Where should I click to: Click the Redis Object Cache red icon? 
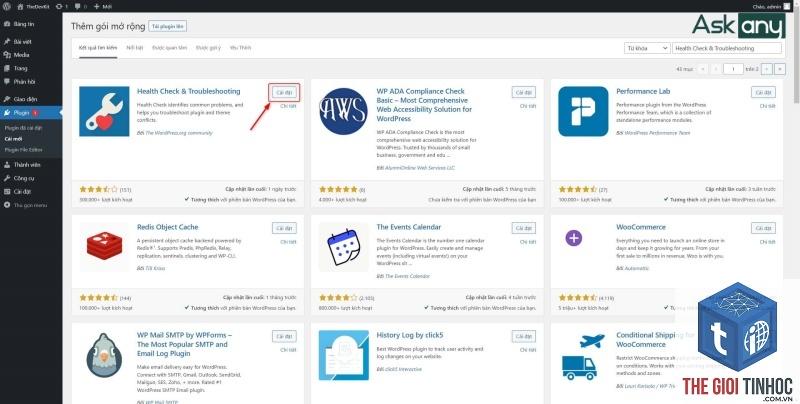click(104, 246)
